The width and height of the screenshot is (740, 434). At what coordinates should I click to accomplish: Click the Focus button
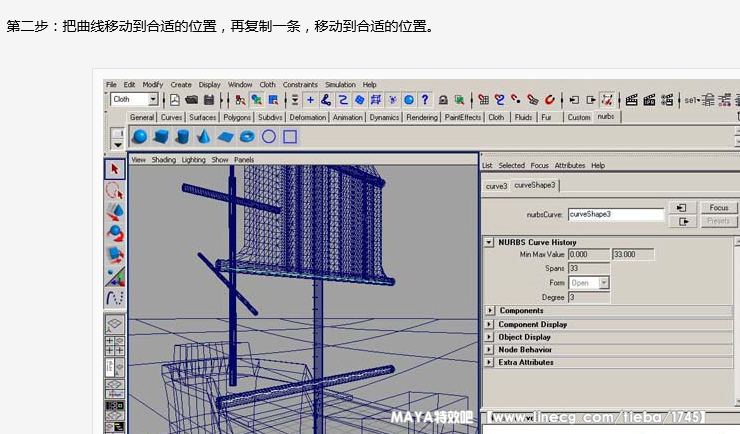718,208
